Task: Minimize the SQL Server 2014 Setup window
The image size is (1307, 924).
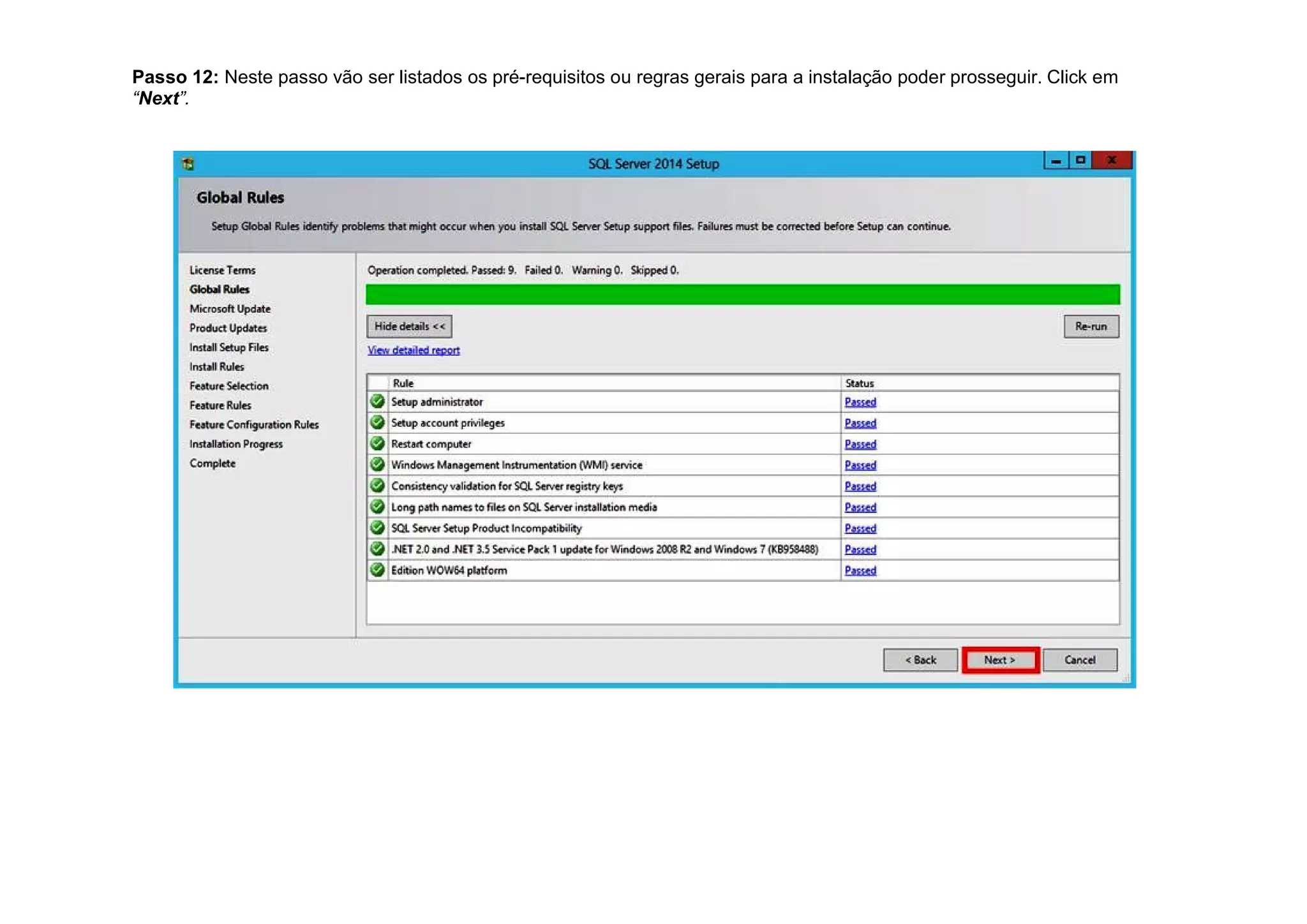Action: coord(1056,161)
